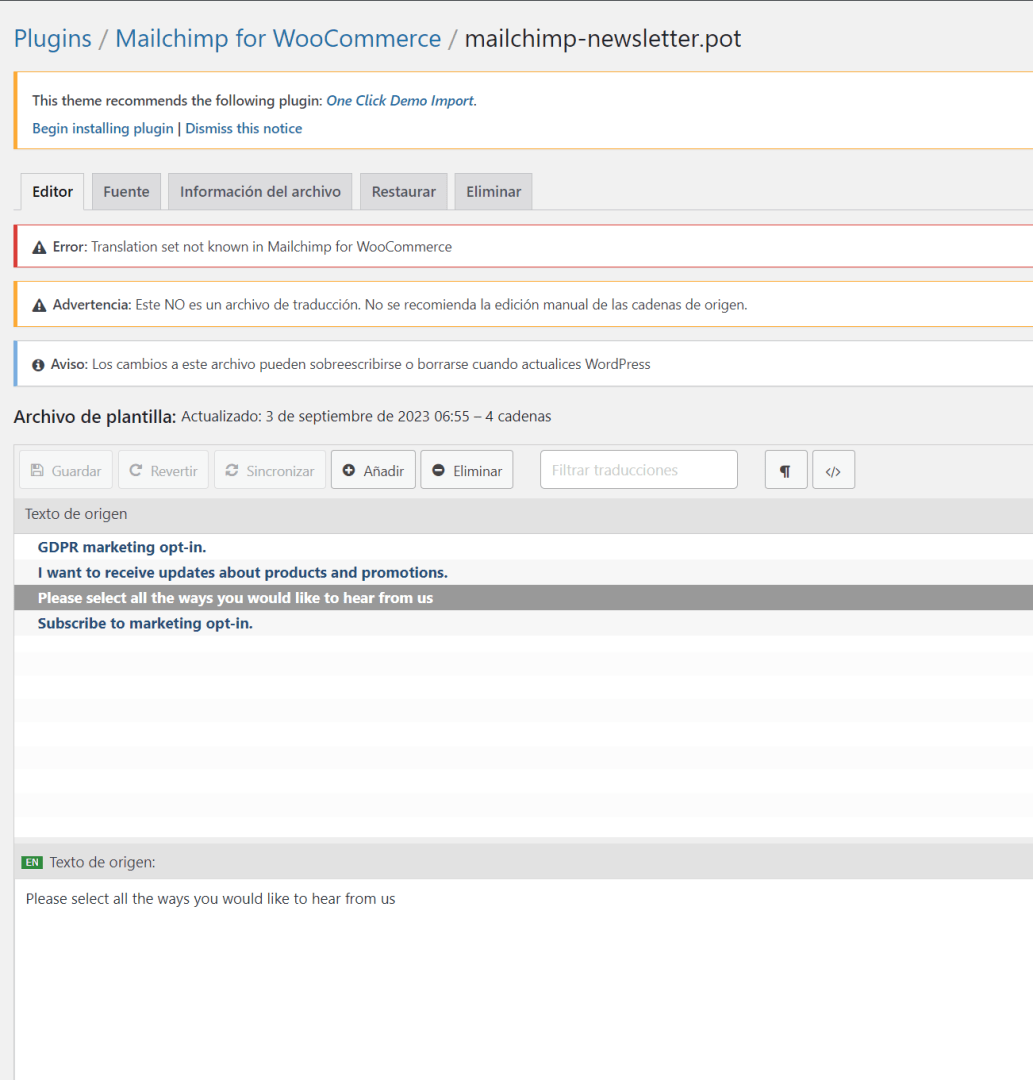Click the mailchimp-newsletter.pot title text
This screenshot has width=1033, height=1080.
[x=603, y=39]
